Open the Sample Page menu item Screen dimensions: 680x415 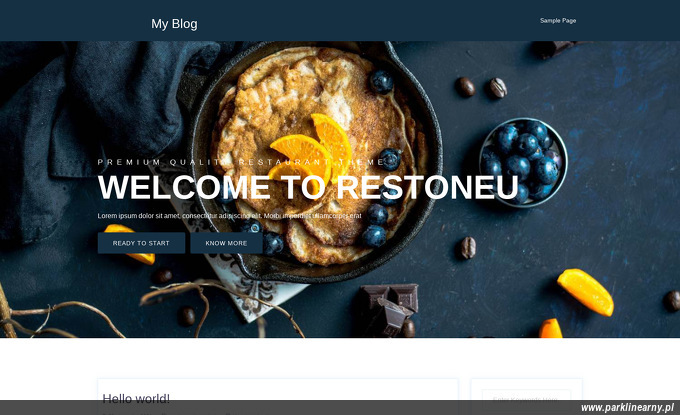point(558,20)
